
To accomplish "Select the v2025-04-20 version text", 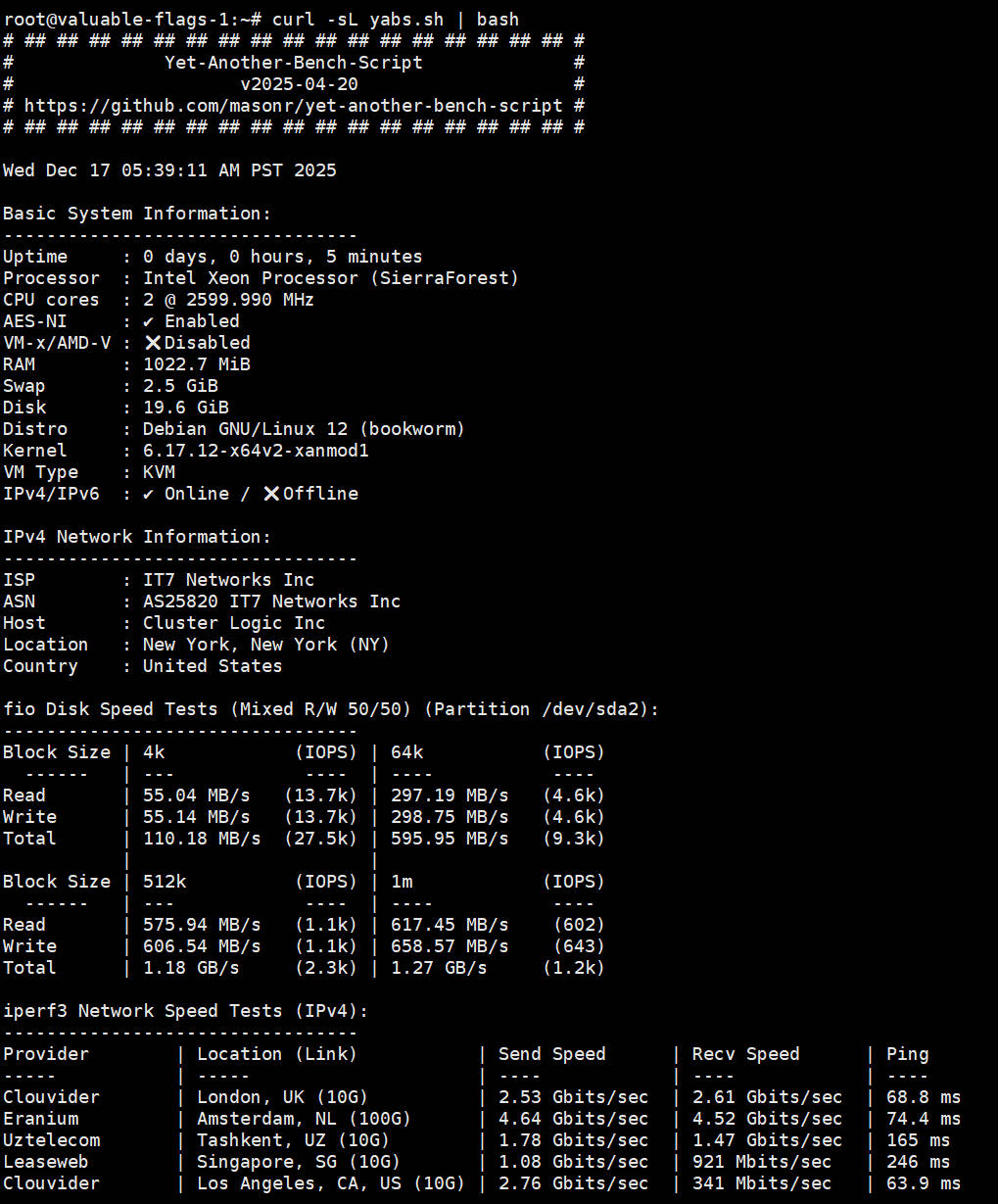I will click(299, 84).
